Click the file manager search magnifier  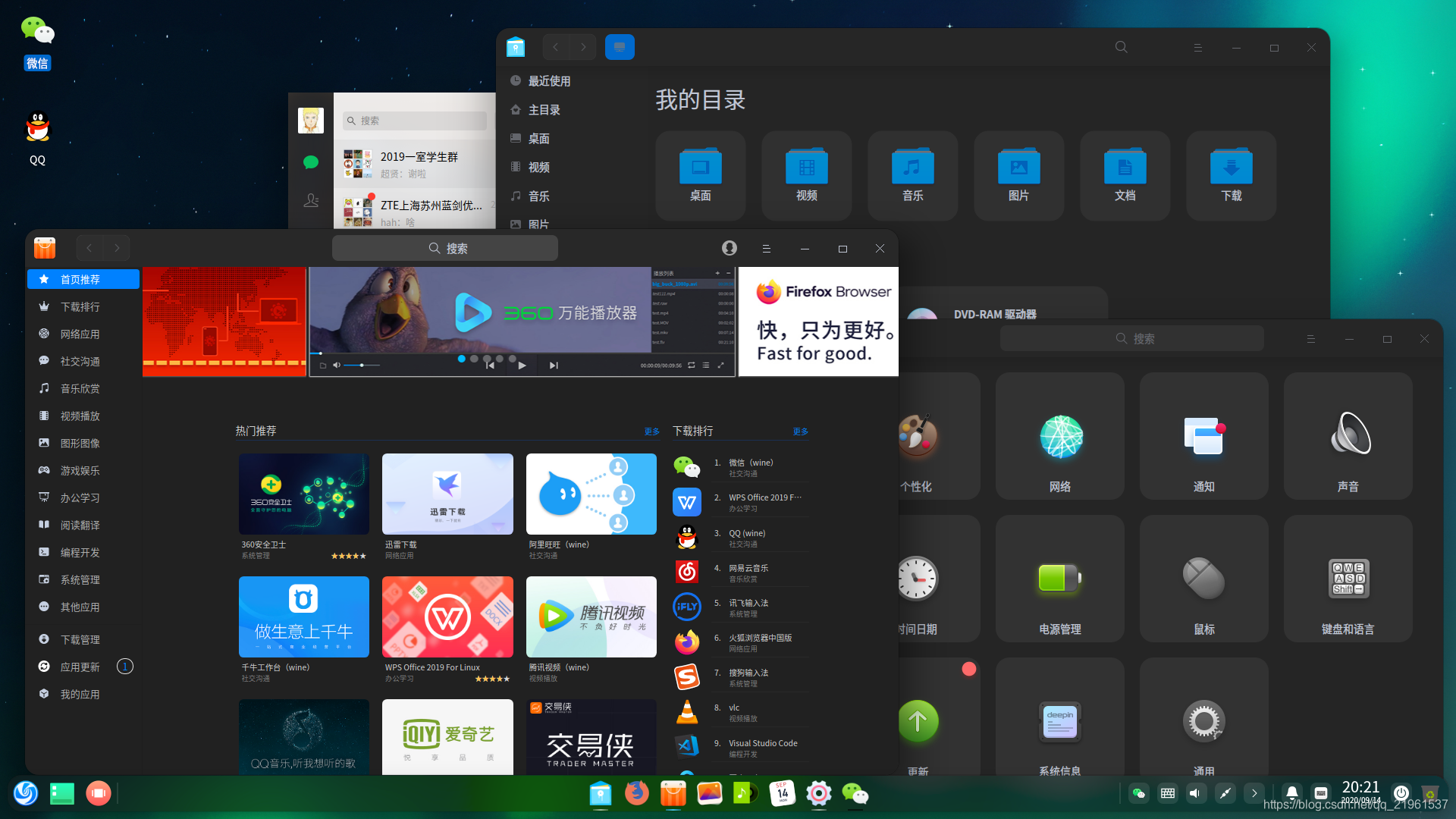pyautogui.click(x=1121, y=47)
